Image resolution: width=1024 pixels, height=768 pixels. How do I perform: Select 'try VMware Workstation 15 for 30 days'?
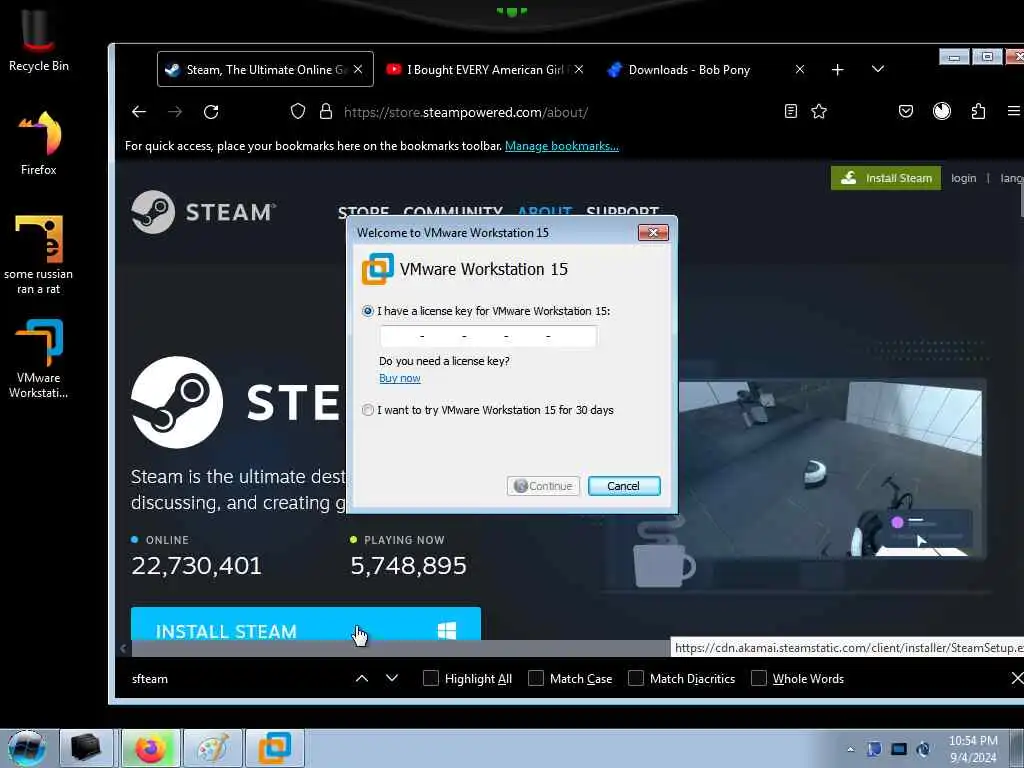(x=368, y=410)
